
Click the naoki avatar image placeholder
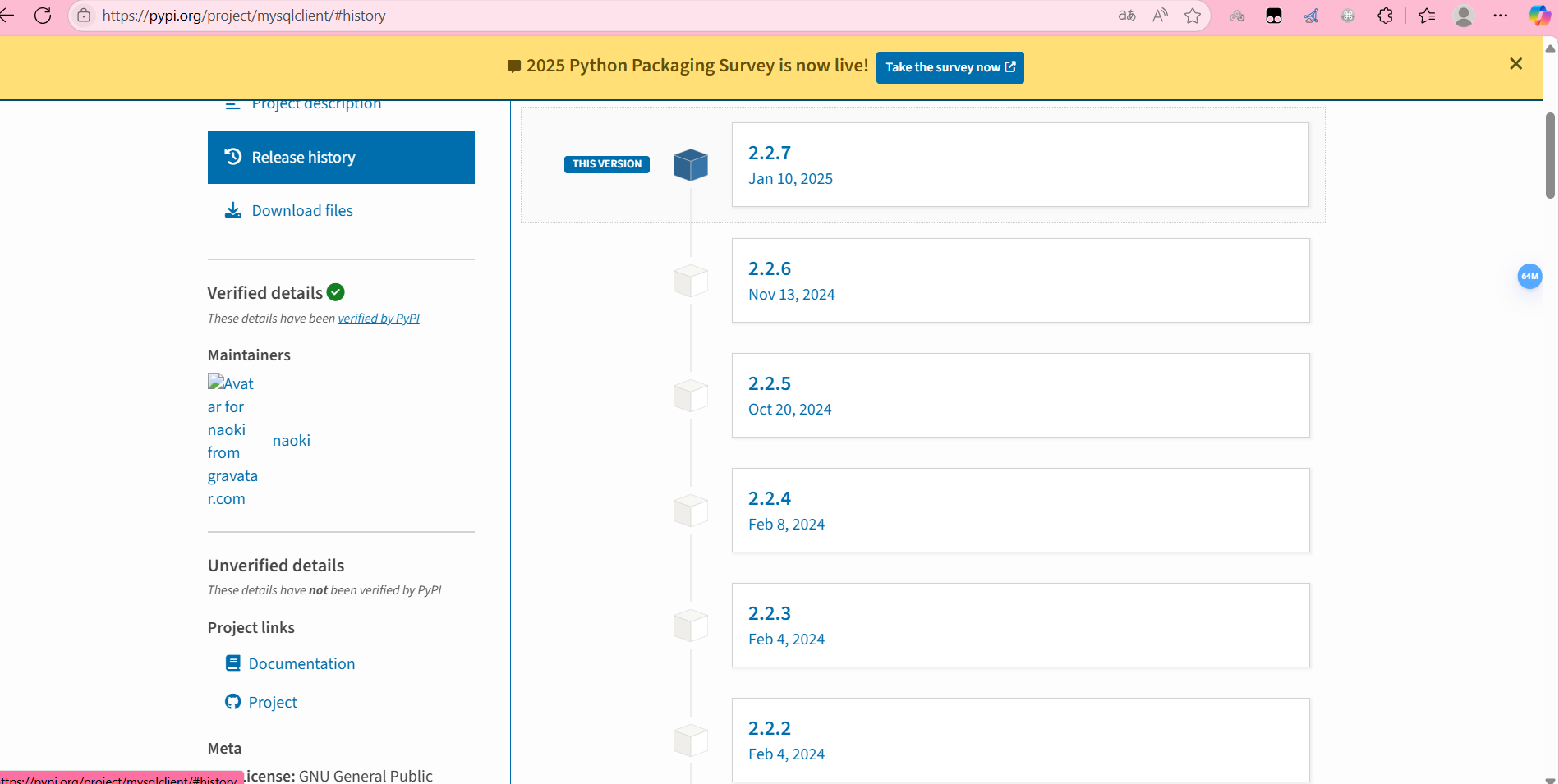(x=232, y=441)
